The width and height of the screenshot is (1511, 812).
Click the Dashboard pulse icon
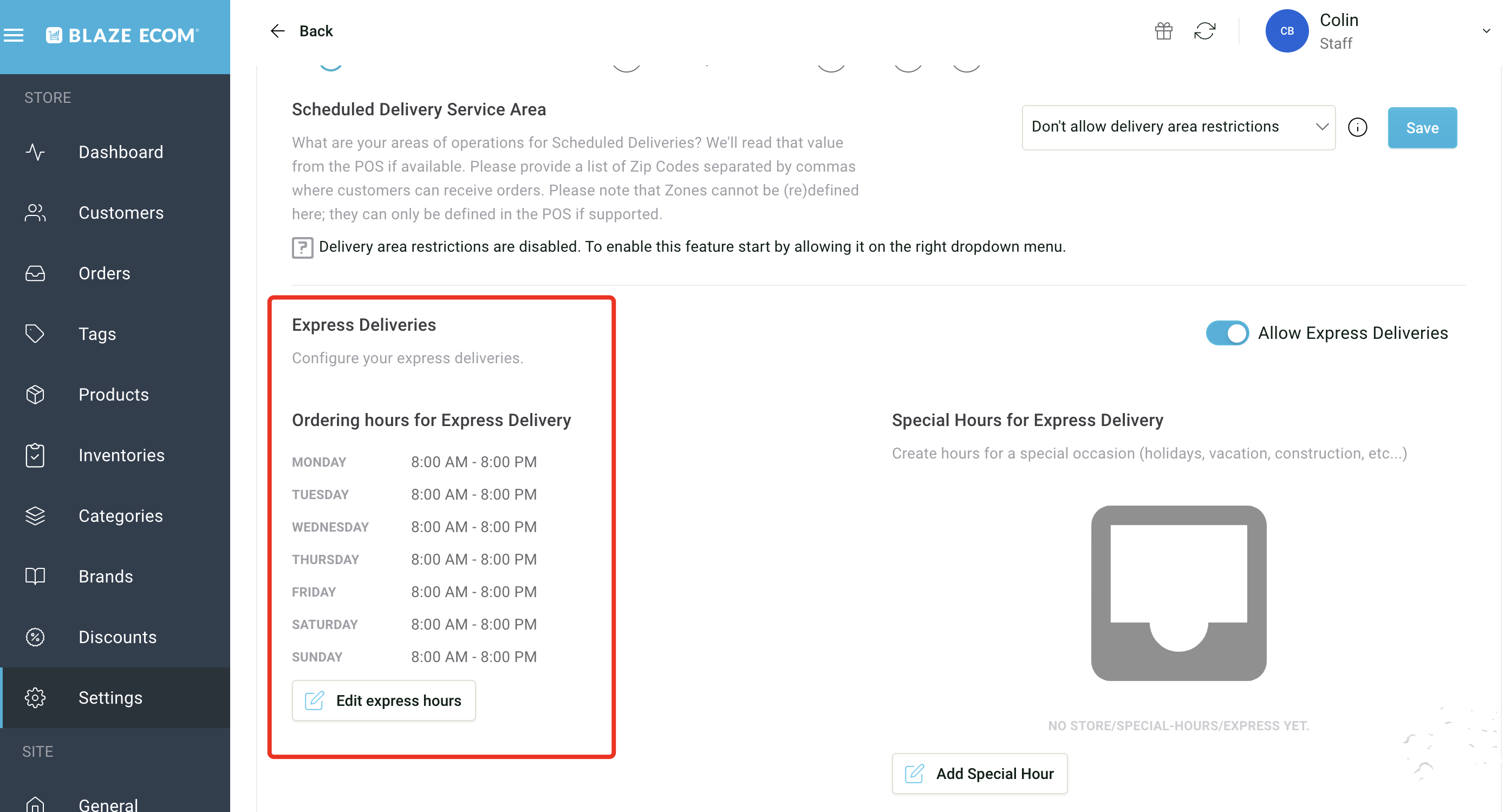[35, 153]
